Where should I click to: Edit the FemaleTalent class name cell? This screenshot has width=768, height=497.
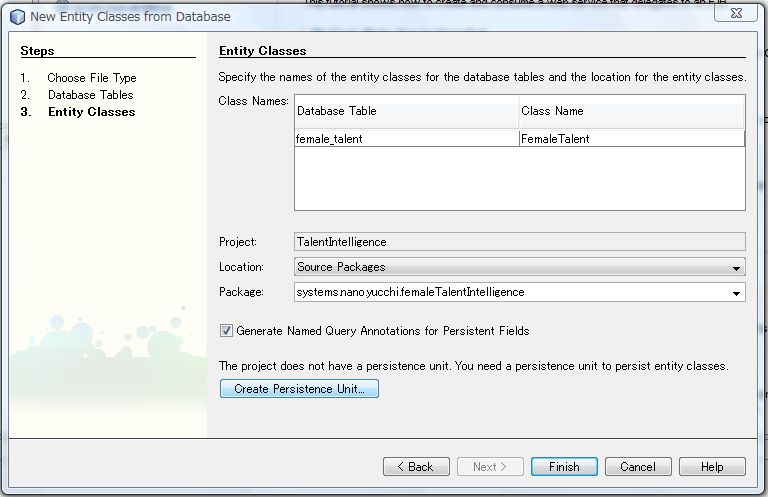click(x=631, y=139)
